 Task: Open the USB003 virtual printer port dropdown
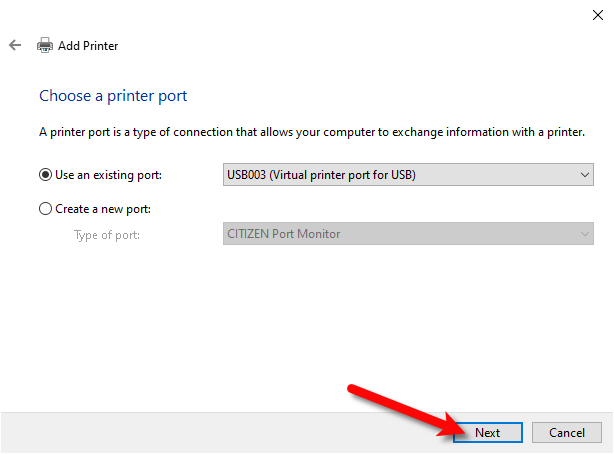pyautogui.click(x=408, y=175)
